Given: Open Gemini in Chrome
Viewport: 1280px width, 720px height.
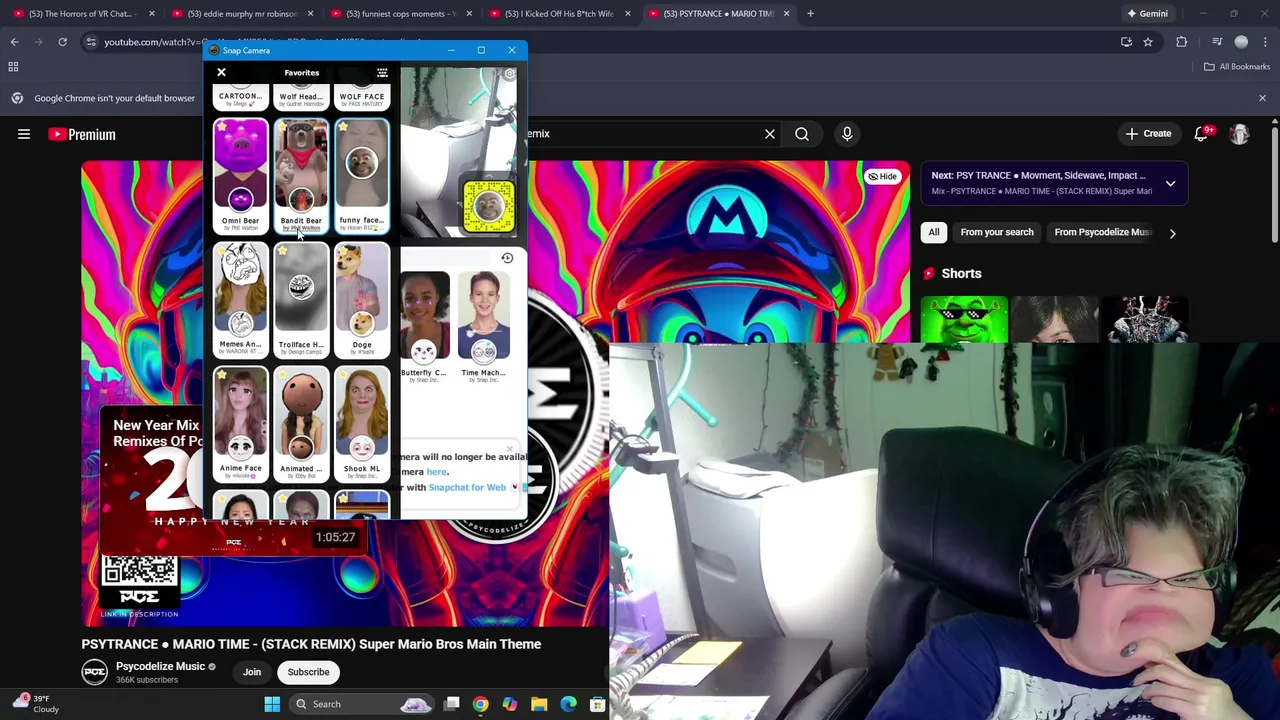Looking at the screenshot, I should [x=1147, y=14].
